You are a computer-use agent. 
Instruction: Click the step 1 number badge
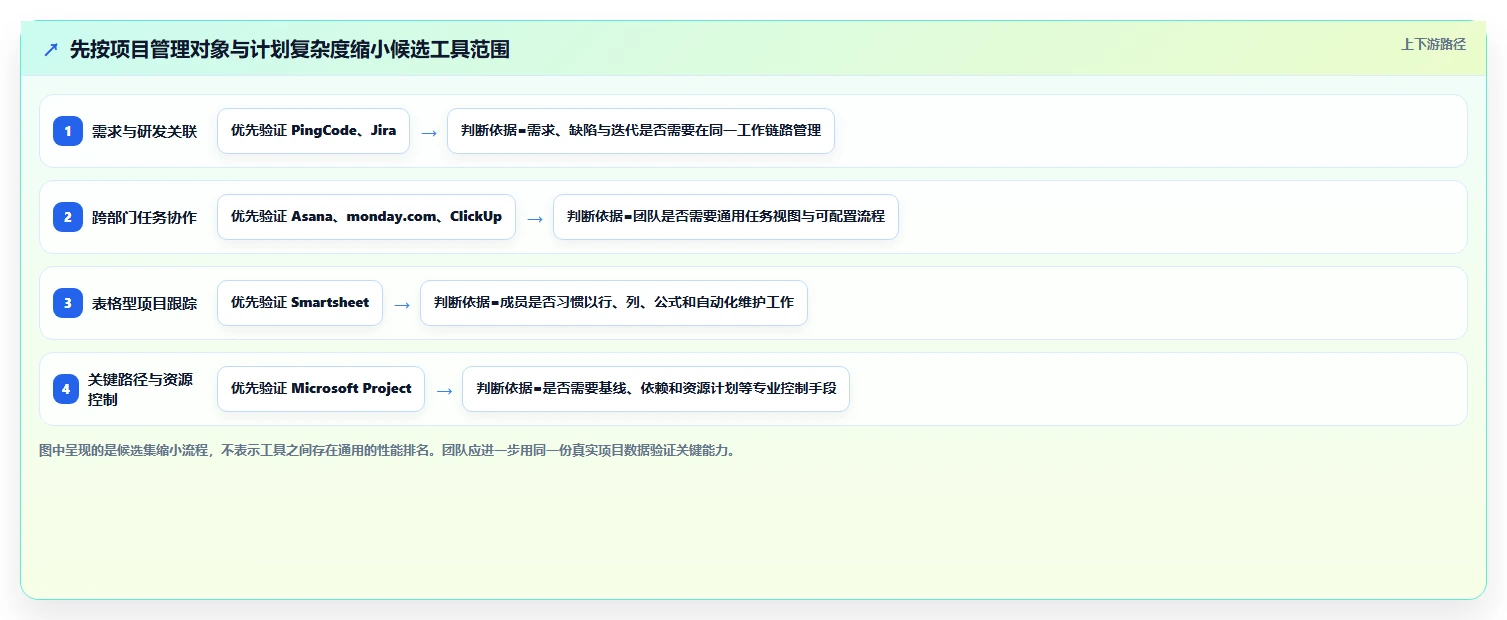point(67,131)
